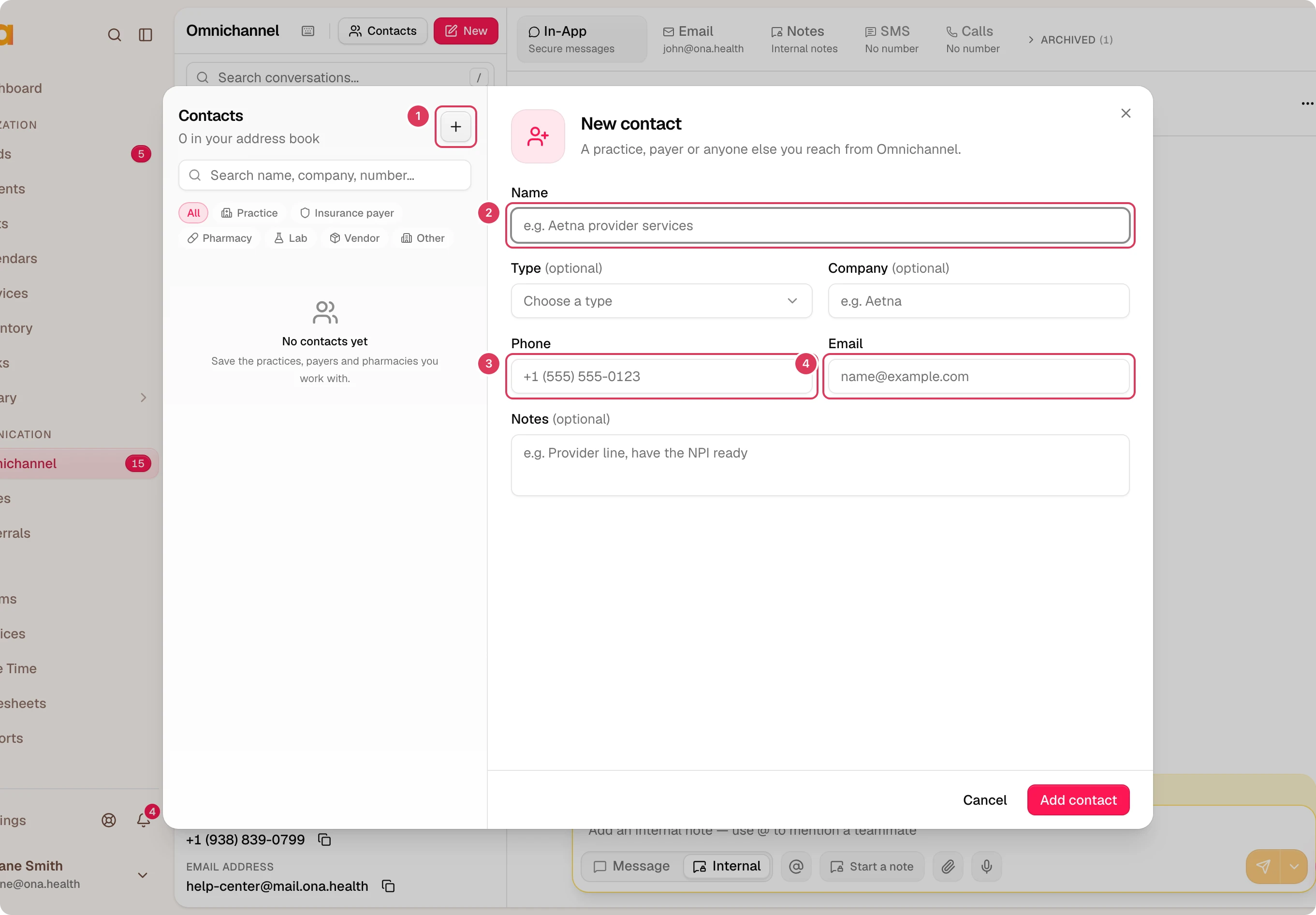Expand the ARCHIVED (1) section
Screen dimensions: 1316x915
[x=1070, y=40]
